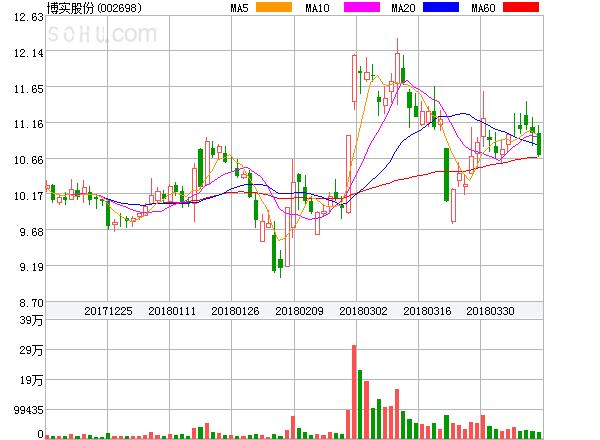Screen dimensions: 600x440
Task: Select the MA5 legend label
Action: click(240, 8)
